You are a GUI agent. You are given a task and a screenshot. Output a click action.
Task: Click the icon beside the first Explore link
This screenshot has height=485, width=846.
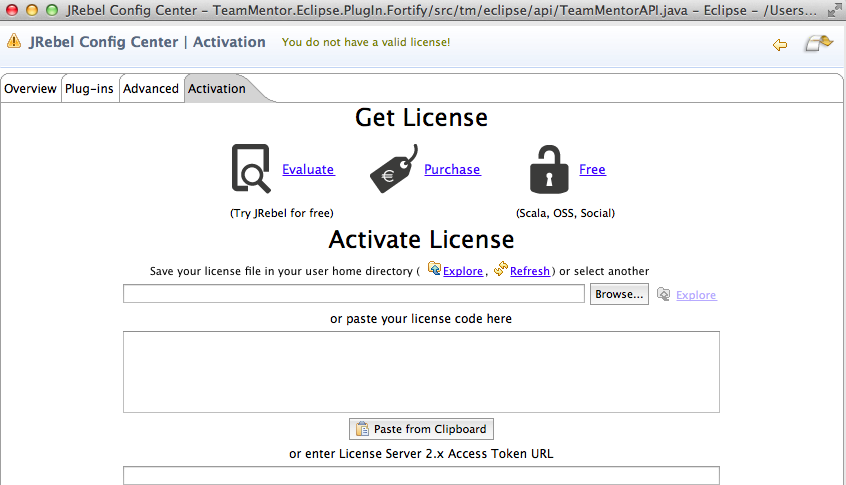pos(434,269)
